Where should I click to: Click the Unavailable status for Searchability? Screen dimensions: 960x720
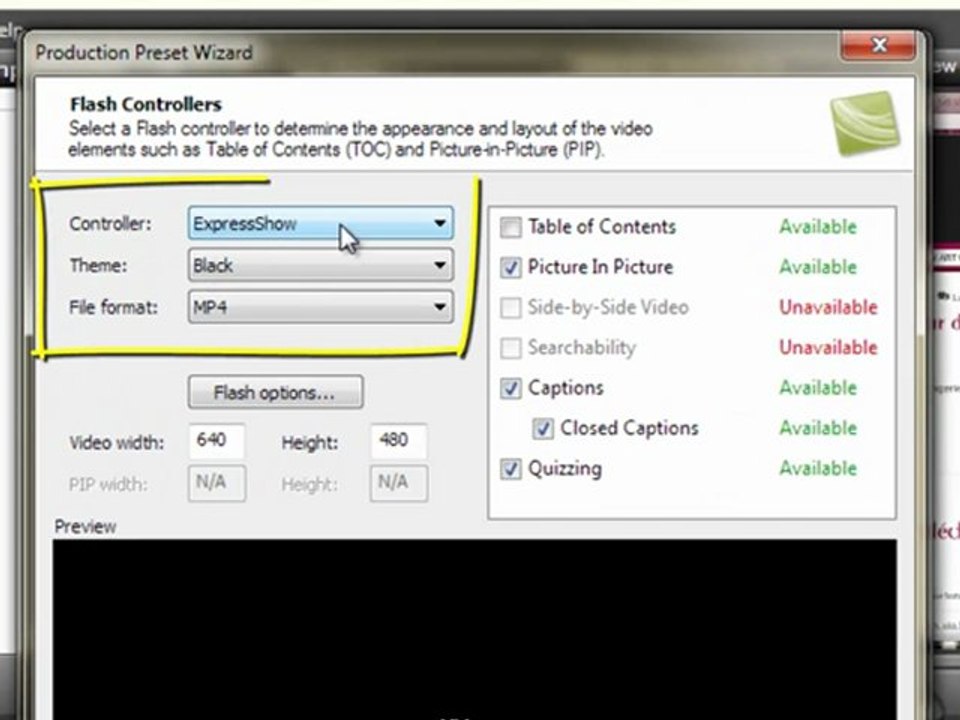[828, 348]
